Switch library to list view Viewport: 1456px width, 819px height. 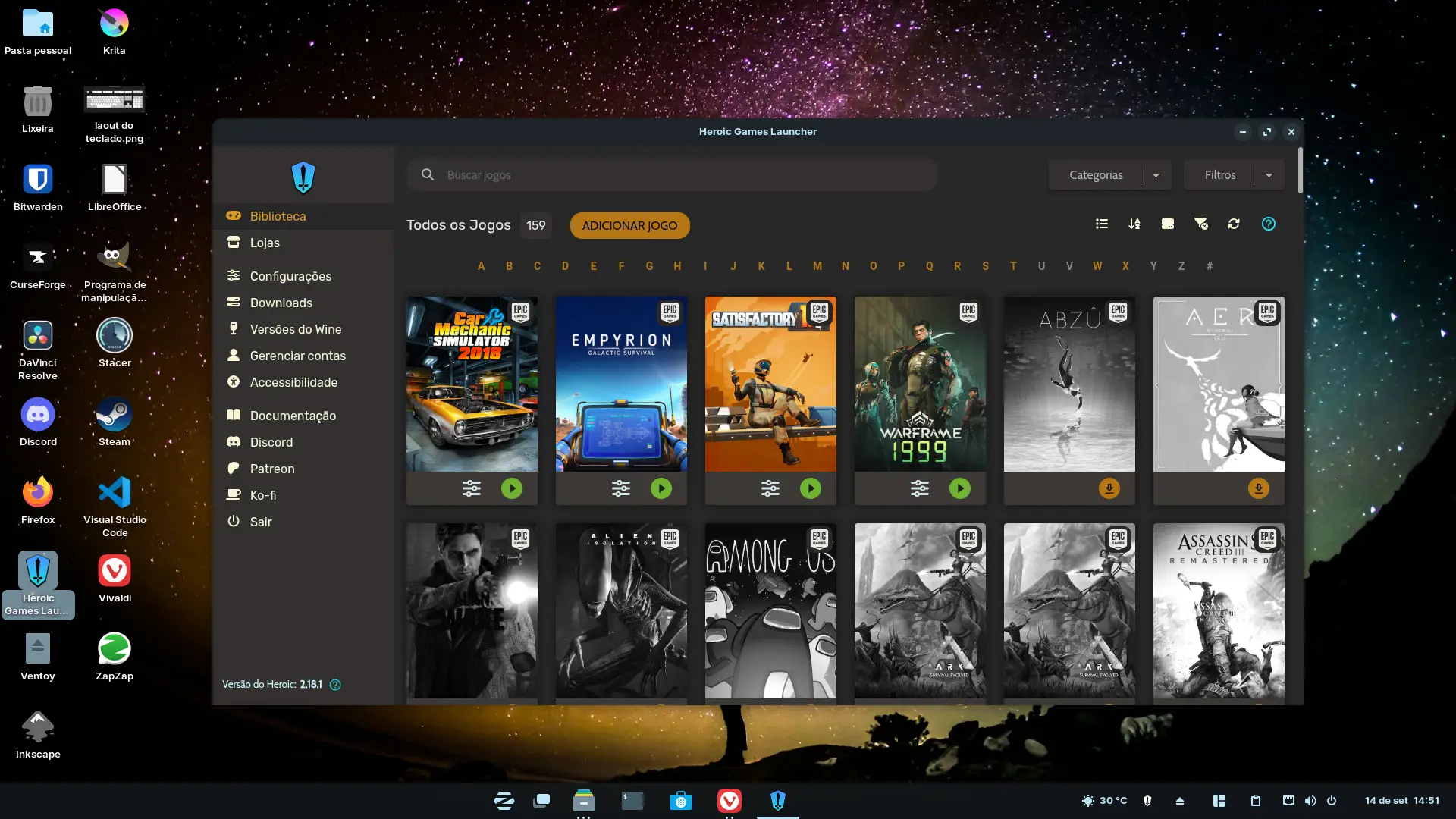click(x=1102, y=224)
